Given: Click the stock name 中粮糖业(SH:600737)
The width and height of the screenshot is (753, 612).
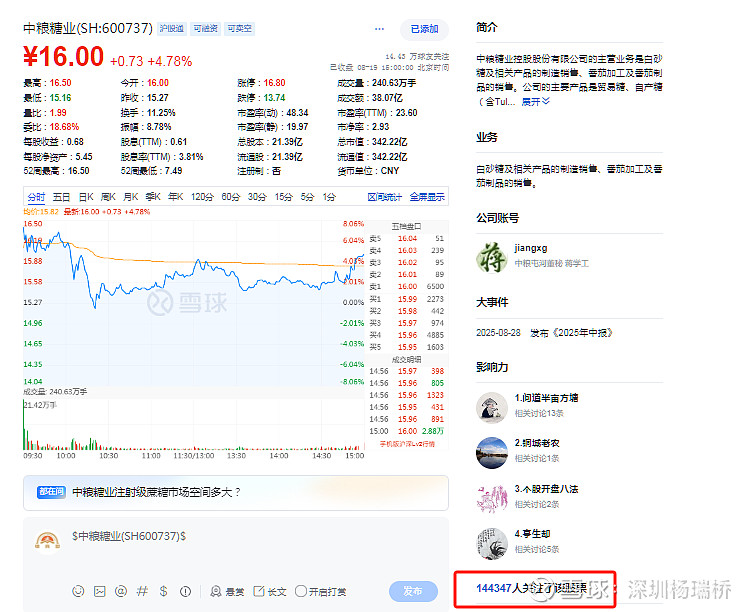Looking at the screenshot, I should [x=88, y=28].
